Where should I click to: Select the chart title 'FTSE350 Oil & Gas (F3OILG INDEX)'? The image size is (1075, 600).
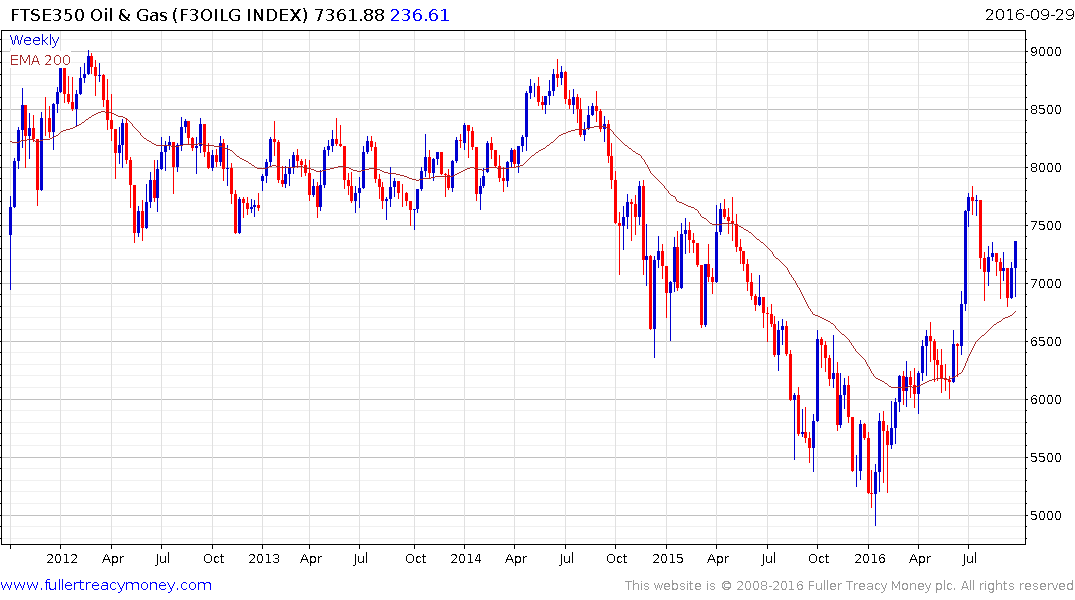tap(159, 14)
